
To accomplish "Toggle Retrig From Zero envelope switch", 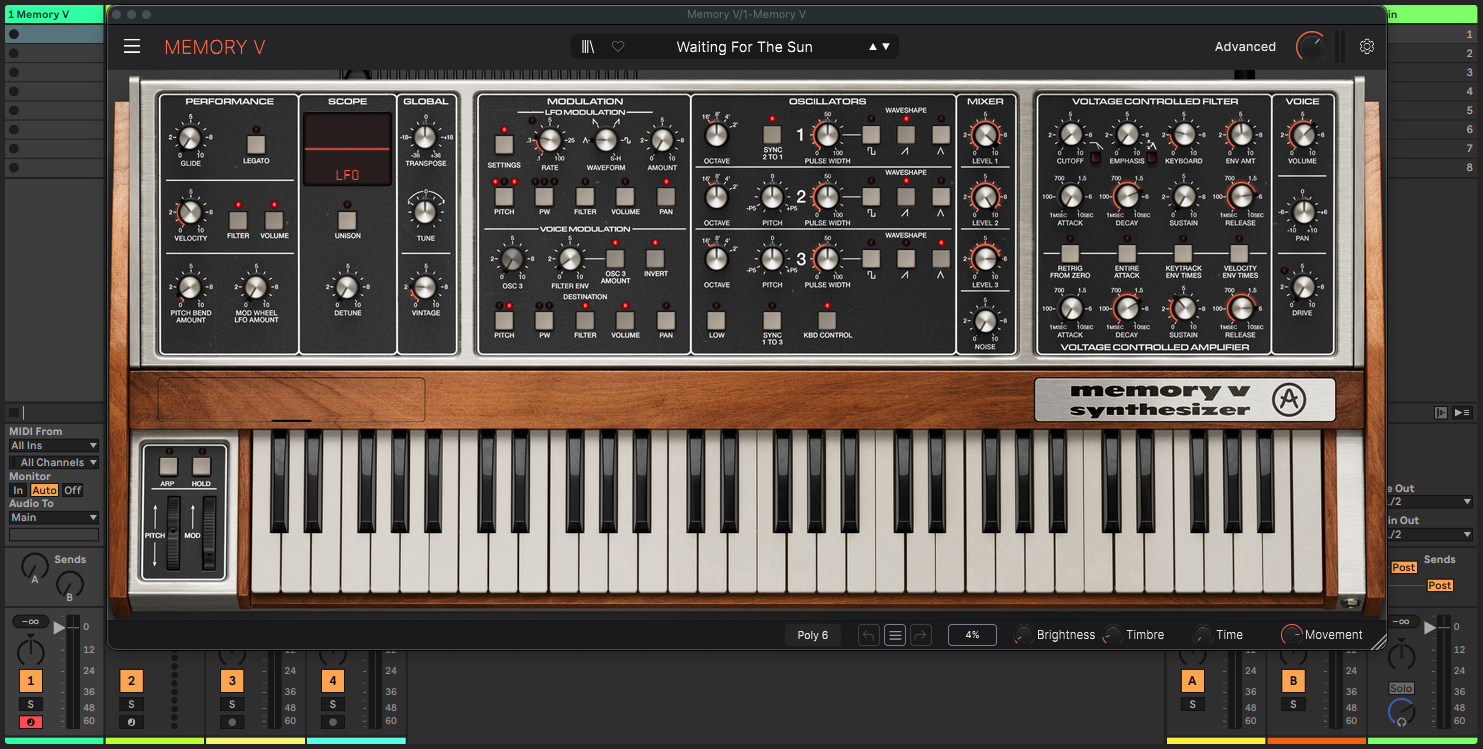I will coord(1070,253).
